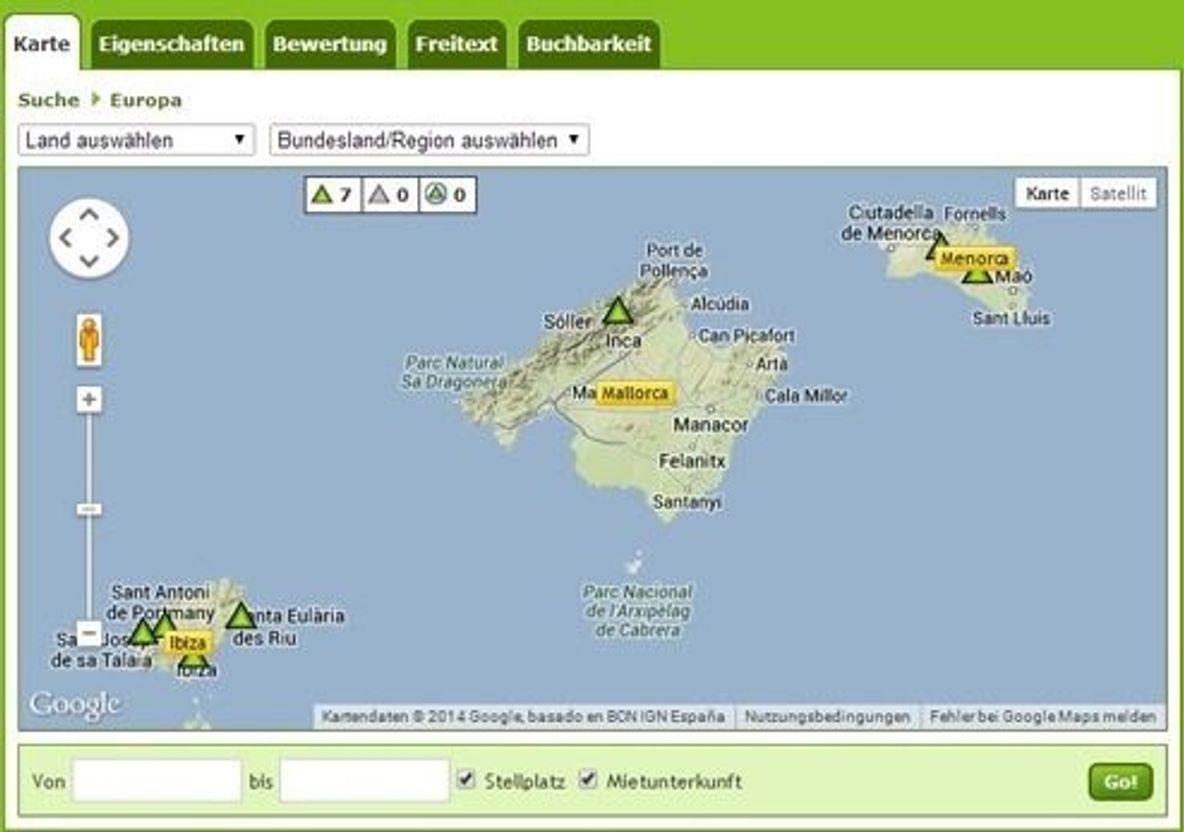Focus the 'Von' date input field
Image resolution: width=1184 pixels, height=832 pixels.
click(x=157, y=780)
